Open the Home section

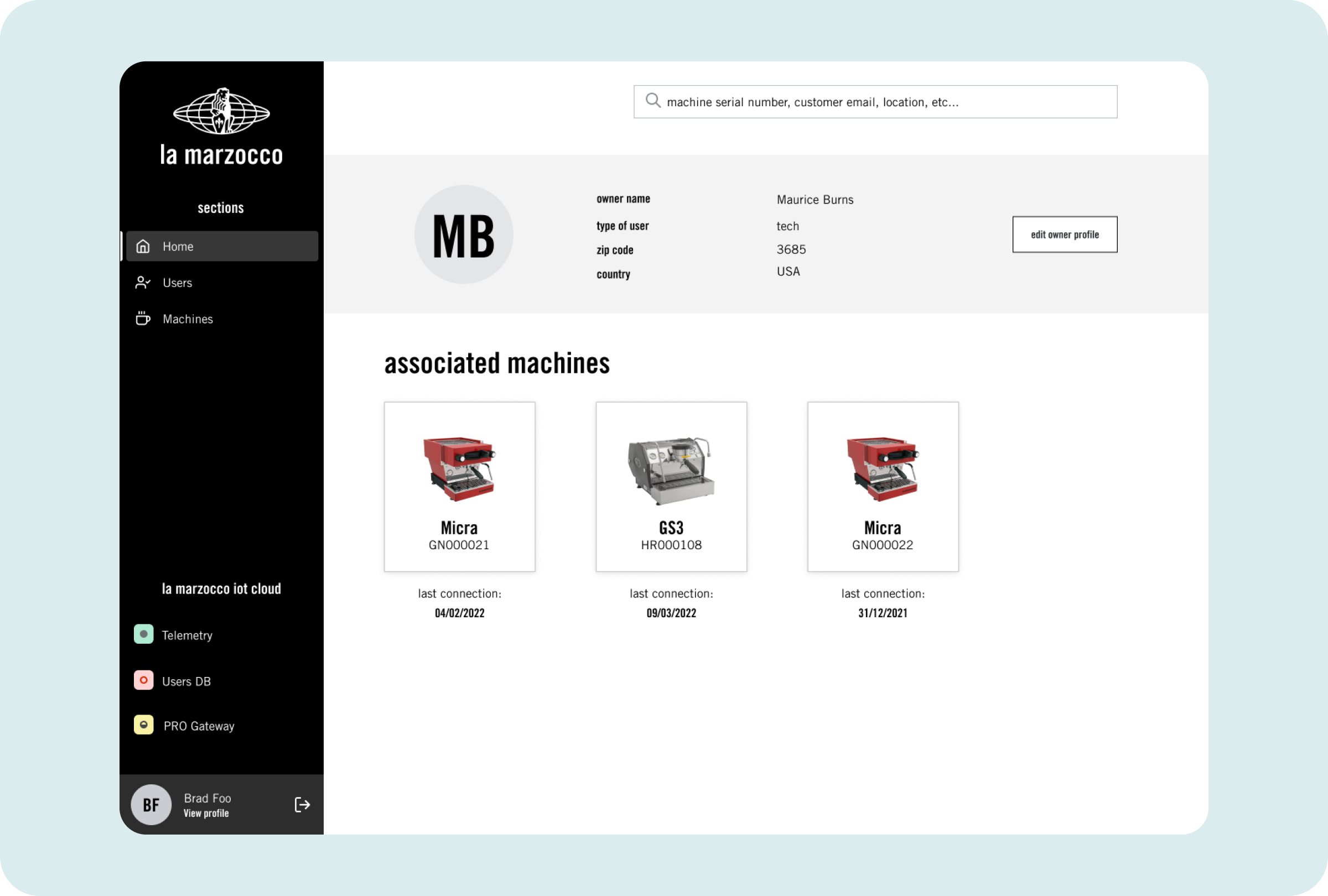222,246
